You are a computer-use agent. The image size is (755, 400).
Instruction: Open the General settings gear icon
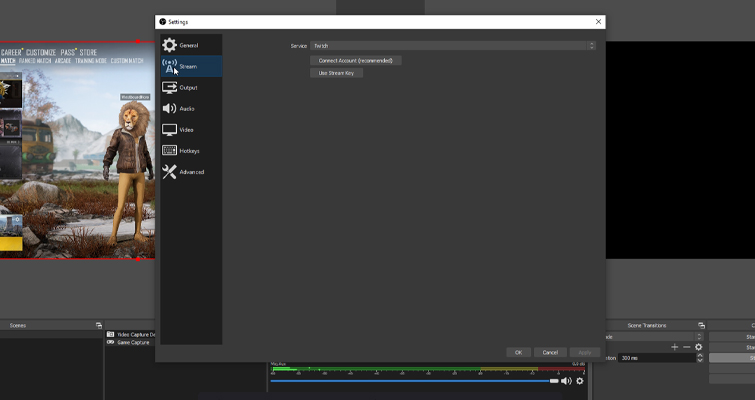(x=170, y=45)
